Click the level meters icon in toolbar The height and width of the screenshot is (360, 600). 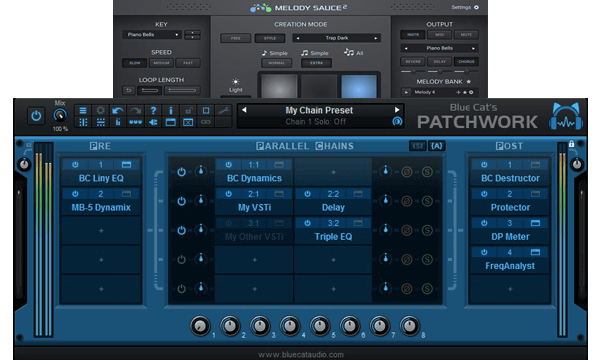(118, 122)
